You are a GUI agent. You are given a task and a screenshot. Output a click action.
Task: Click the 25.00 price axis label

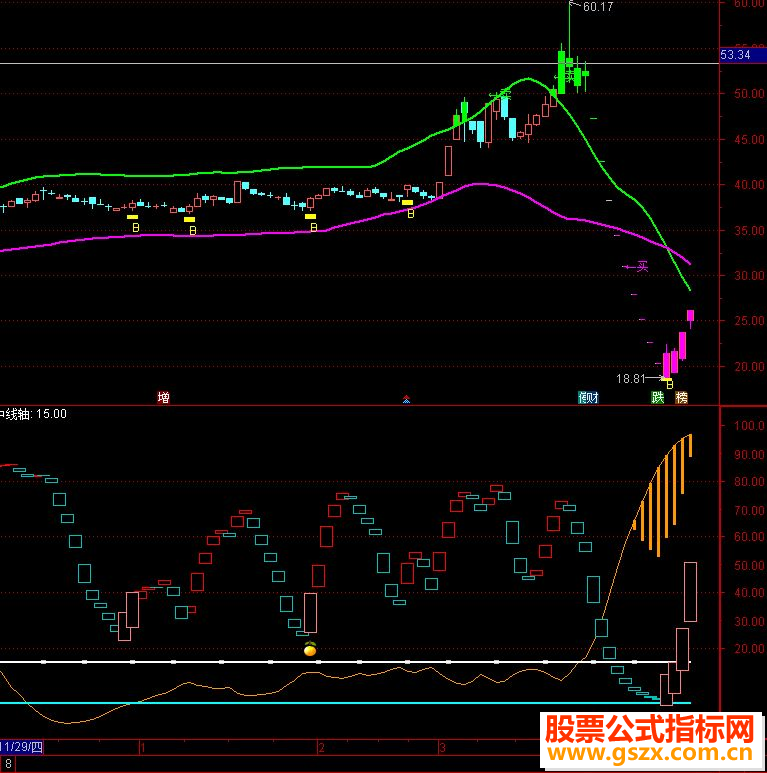click(748, 321)
